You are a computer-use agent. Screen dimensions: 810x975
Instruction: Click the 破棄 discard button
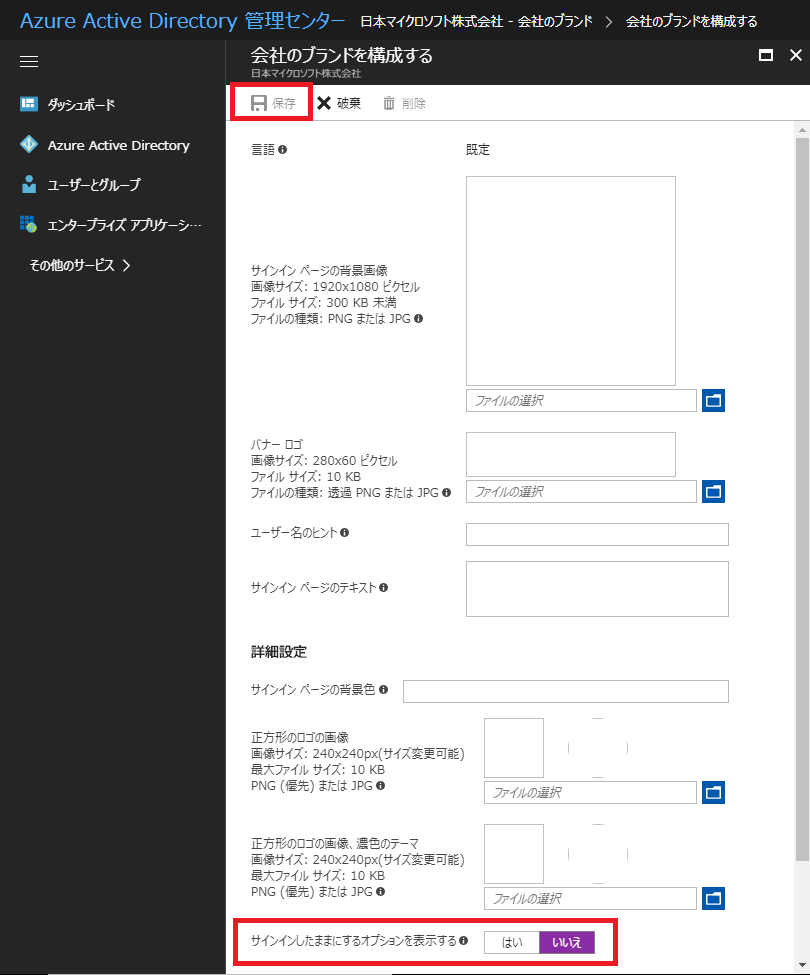click(x=339, y=103)
